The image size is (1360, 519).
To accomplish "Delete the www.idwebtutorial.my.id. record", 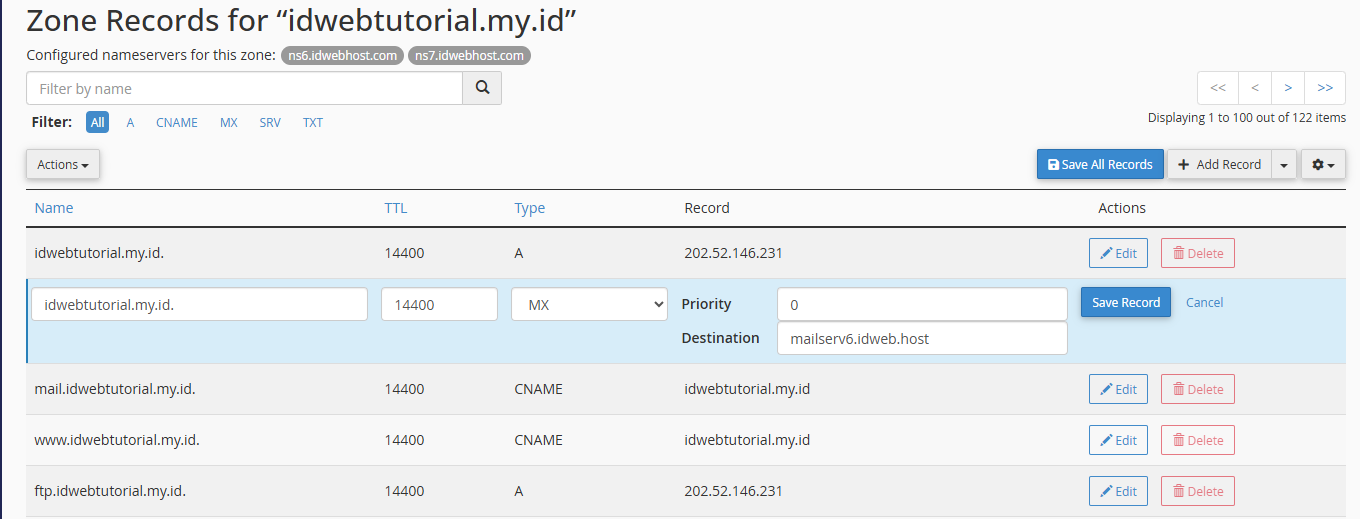I will (1198, 440).
